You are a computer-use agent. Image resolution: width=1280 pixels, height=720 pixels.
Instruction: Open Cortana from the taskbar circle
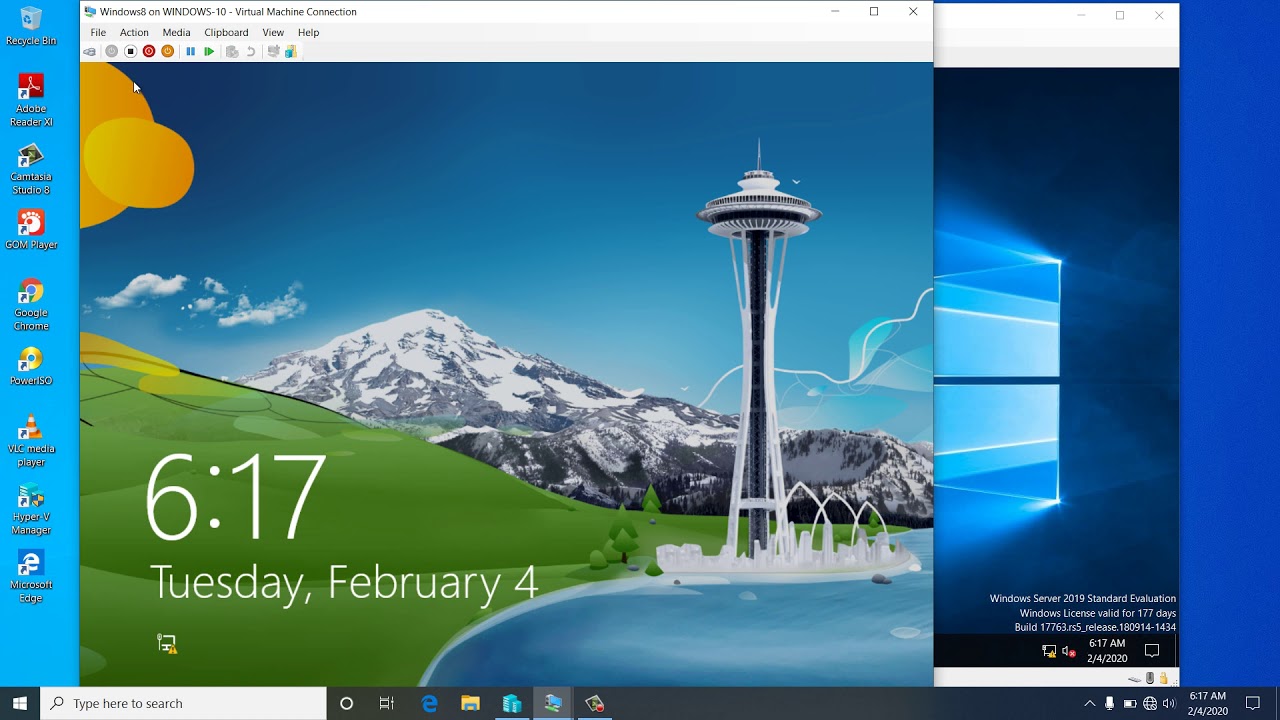tap(346, 703)
